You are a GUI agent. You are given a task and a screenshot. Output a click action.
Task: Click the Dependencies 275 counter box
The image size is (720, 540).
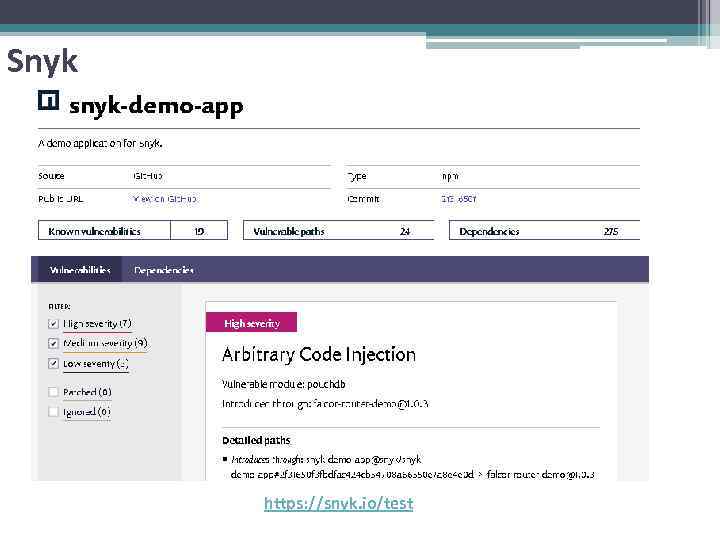point(544,231)
